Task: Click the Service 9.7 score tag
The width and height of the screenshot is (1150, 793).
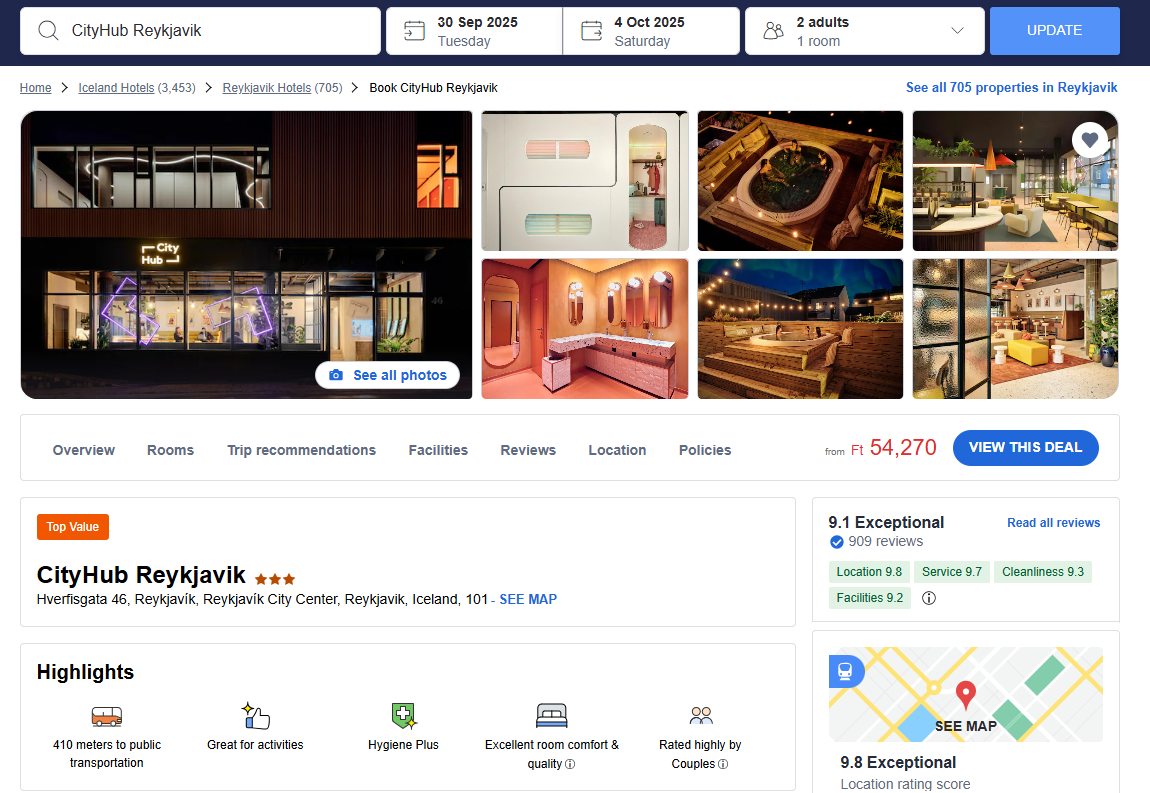Action: pyautogui.click(x=952, y=572)
